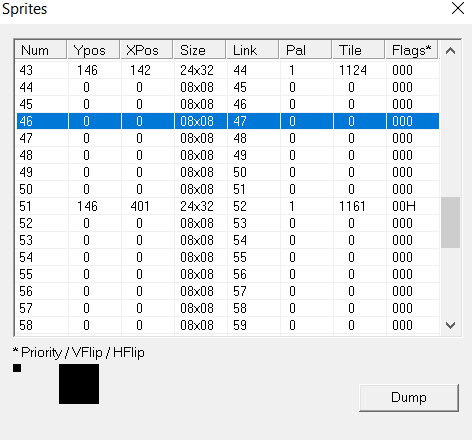Image resolution: width=472 pixels, height=440 pixels.
Task: Click the Size column header
Action: tap(200, 50)
